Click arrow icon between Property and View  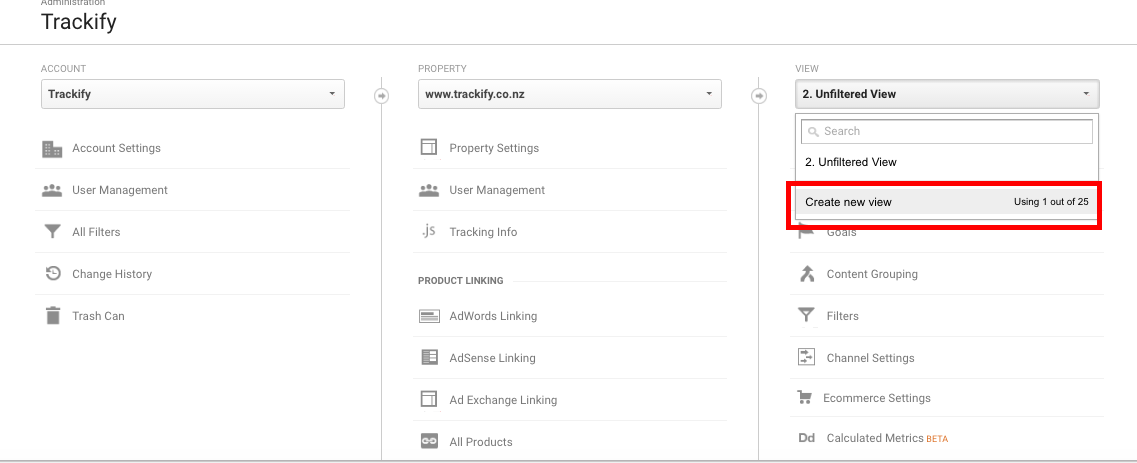pyautogui.click(x=758, y=96)
